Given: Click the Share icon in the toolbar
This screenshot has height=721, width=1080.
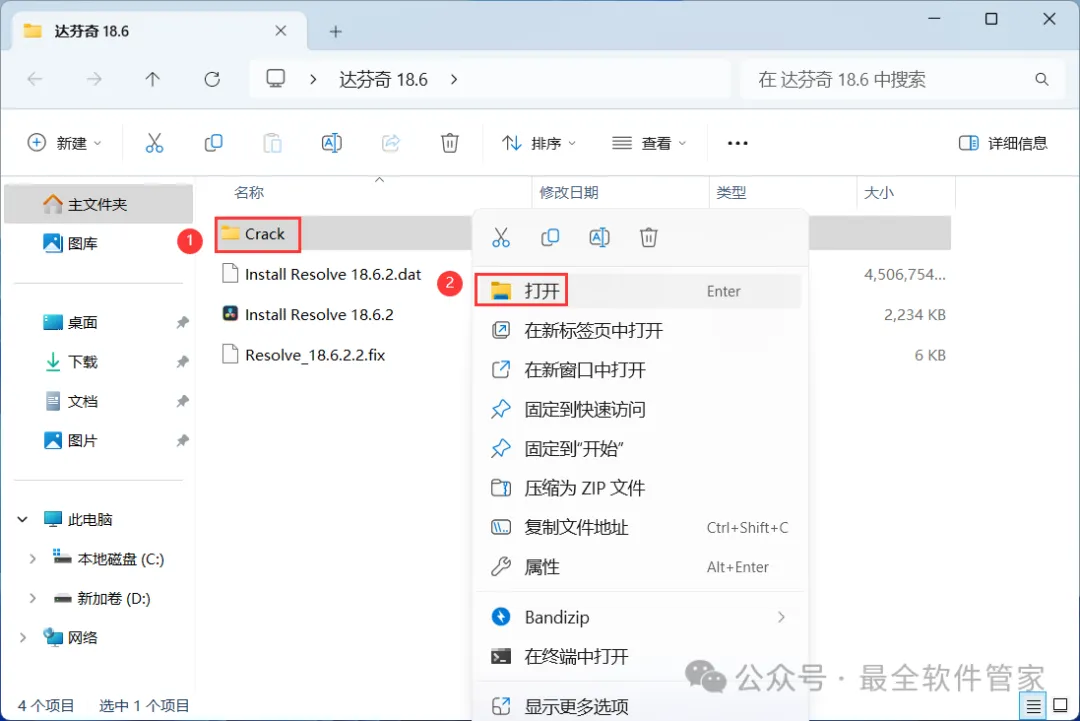Looking at the screenshot, I should (391, 143).
